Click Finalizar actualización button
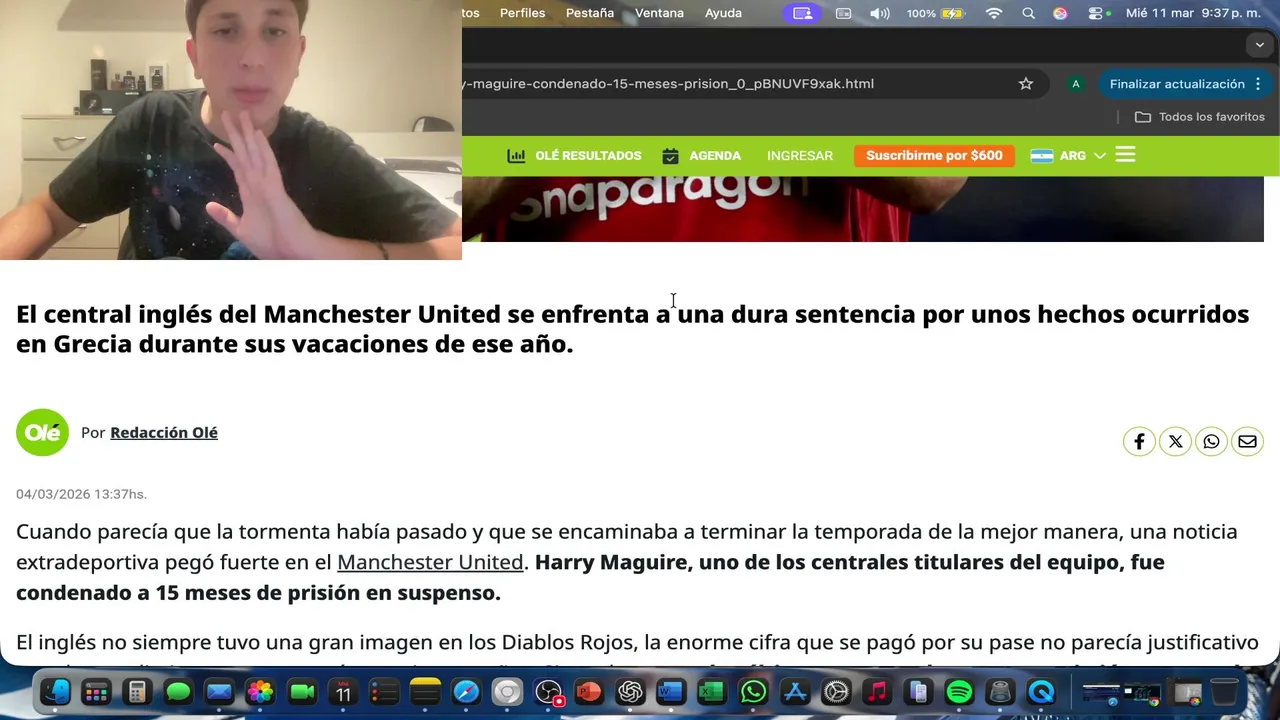 click(1185, 84)
